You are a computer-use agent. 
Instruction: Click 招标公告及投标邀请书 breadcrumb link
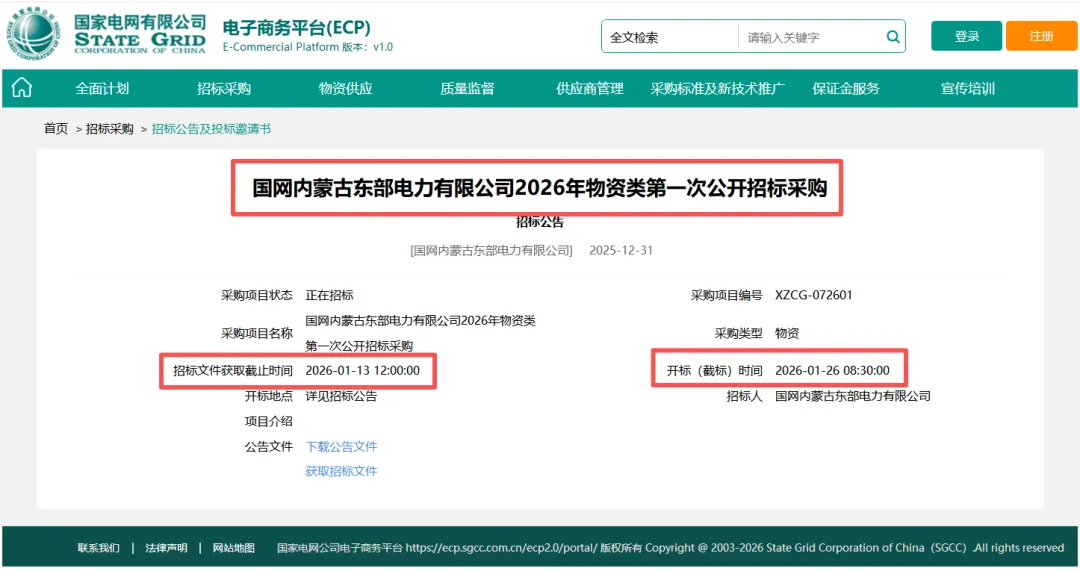coord(211,129)
